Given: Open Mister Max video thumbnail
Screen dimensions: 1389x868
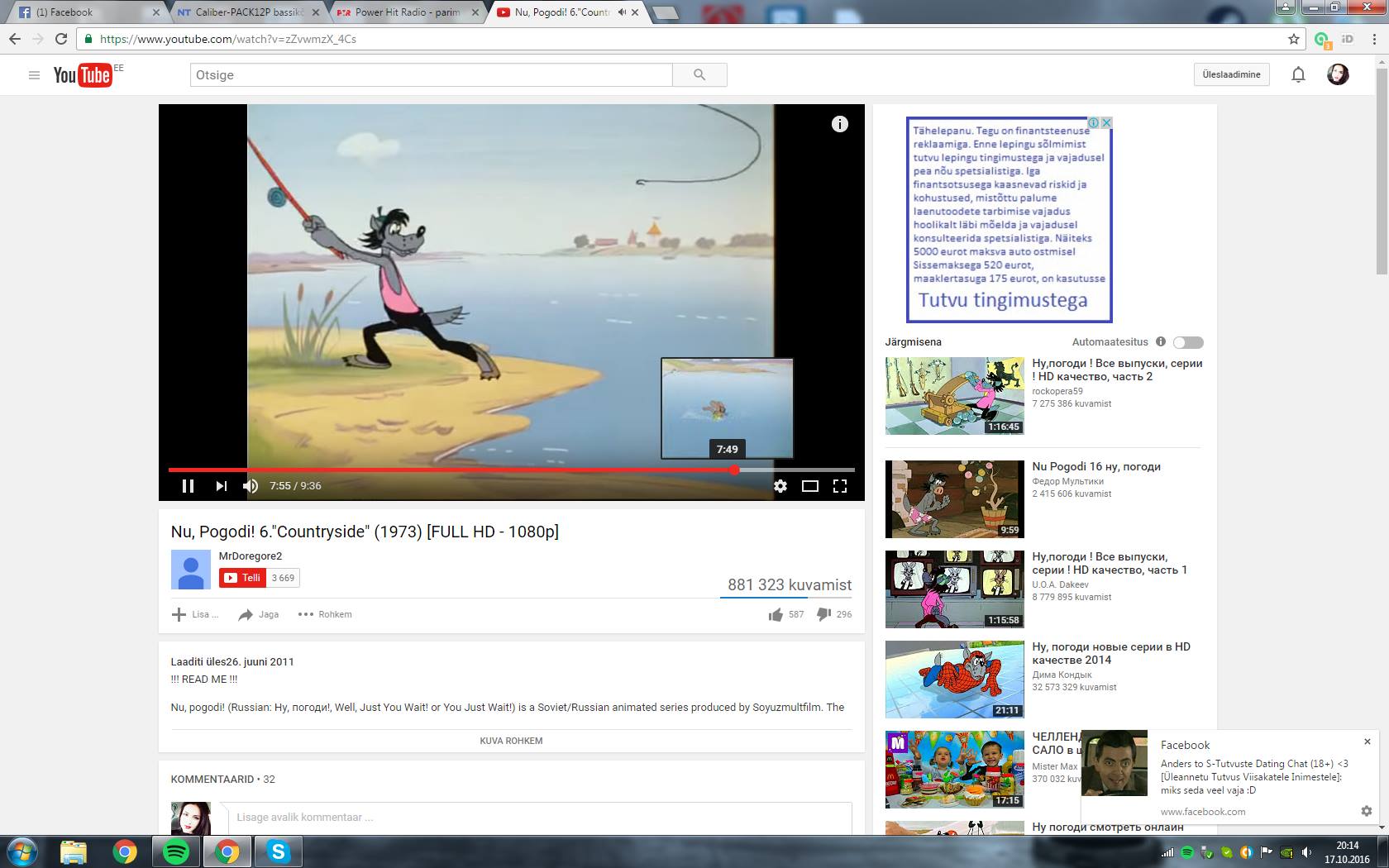Looking at the screenshot, I should point(955,770).
